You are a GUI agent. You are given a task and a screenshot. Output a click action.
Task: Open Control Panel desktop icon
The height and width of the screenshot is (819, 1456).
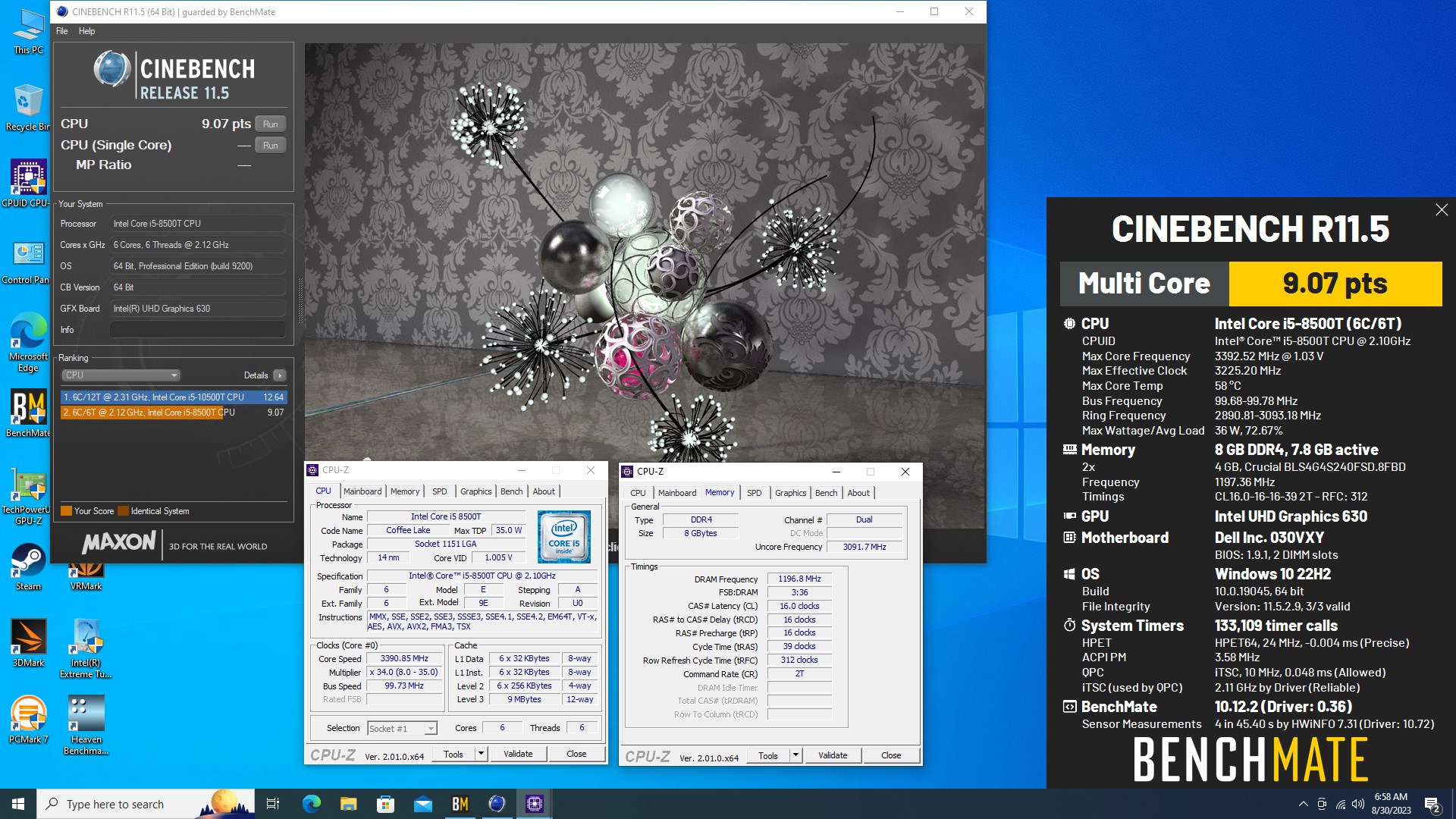pos(28,262)
